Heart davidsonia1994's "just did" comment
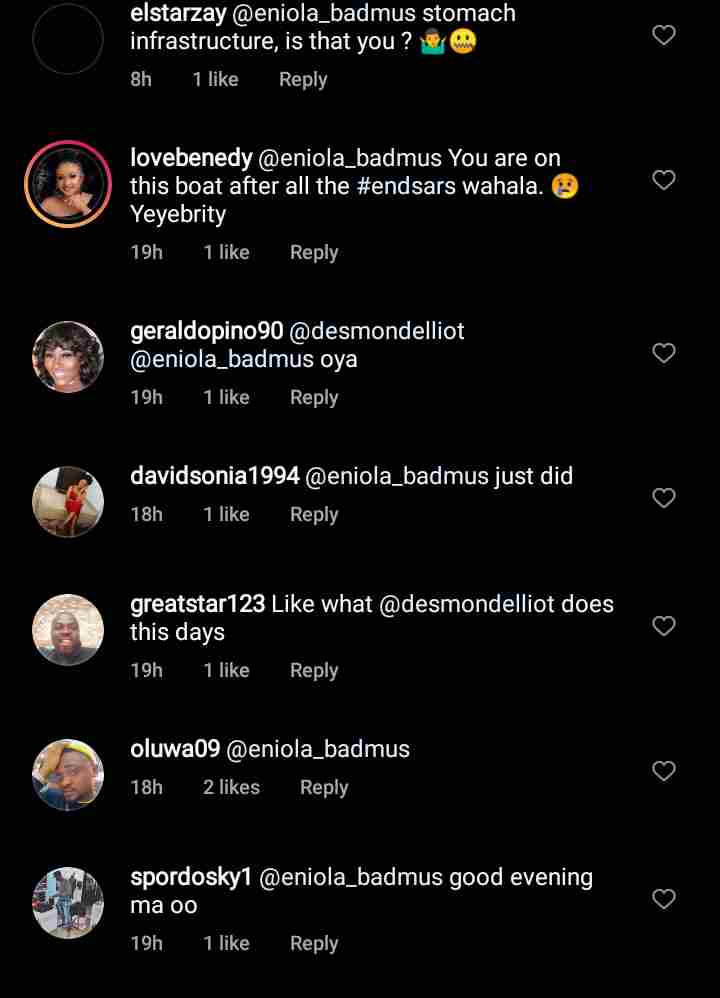The height and width of the screenshot is (998, 720). [664, 498]
